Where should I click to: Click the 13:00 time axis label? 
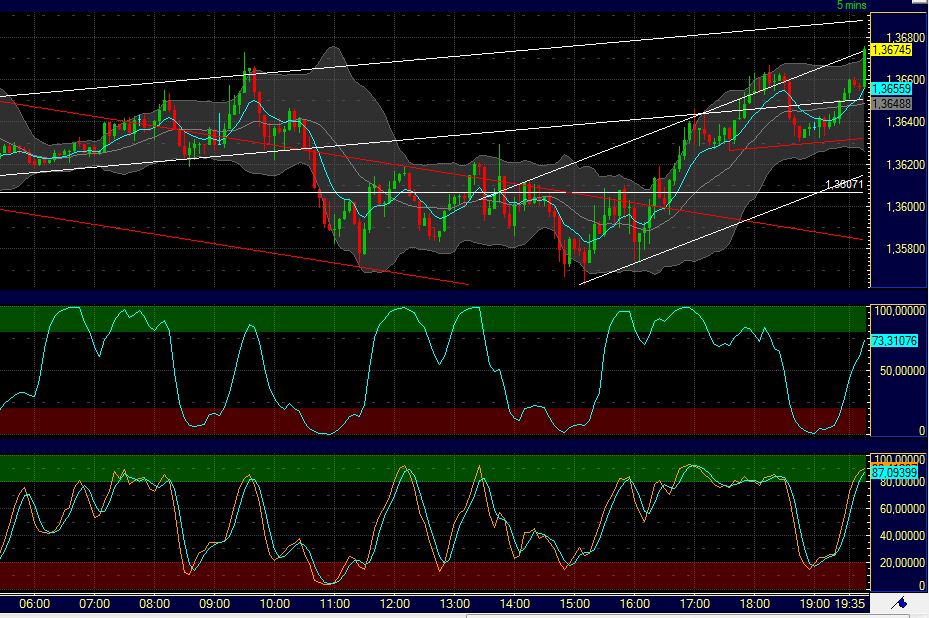454,604
